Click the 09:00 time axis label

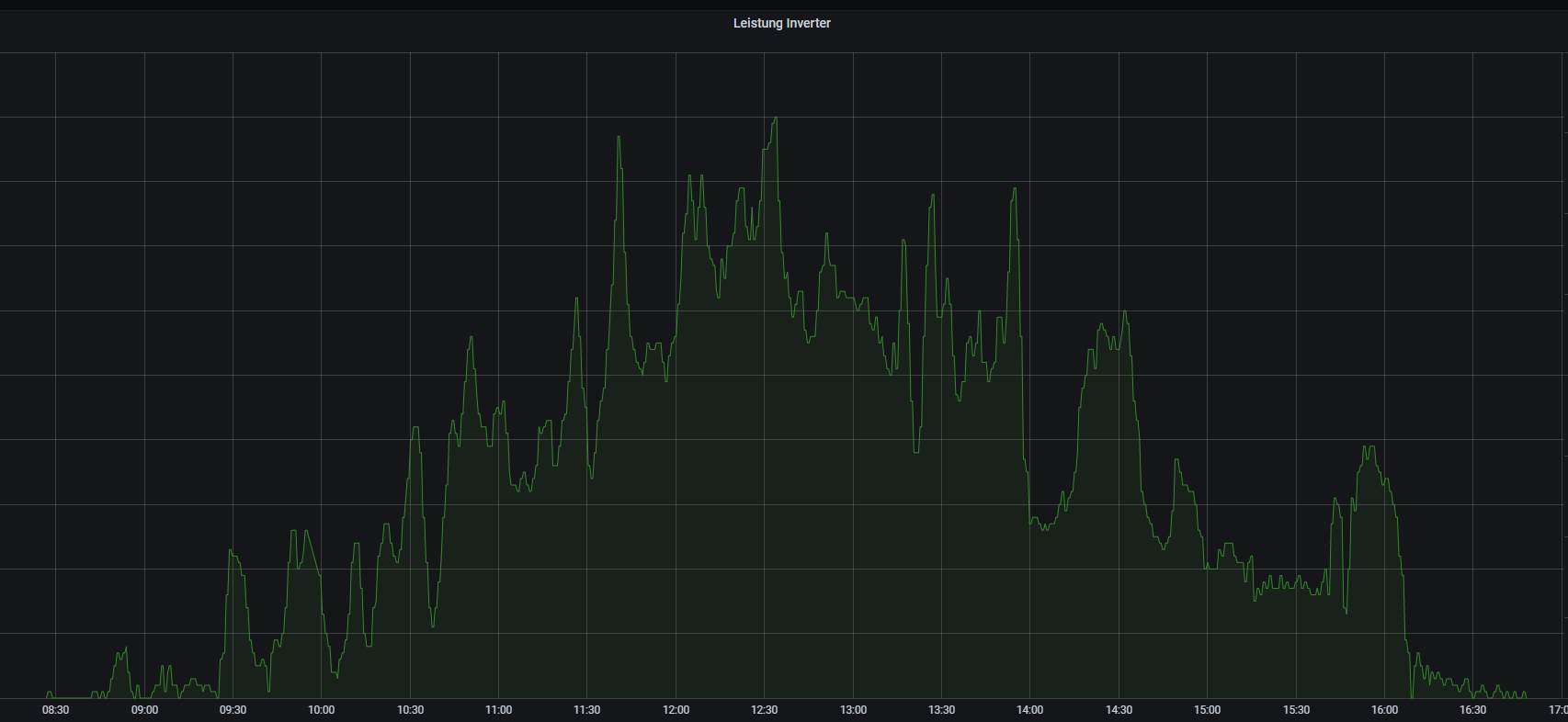pyautogui.click(x=144, y=710)
